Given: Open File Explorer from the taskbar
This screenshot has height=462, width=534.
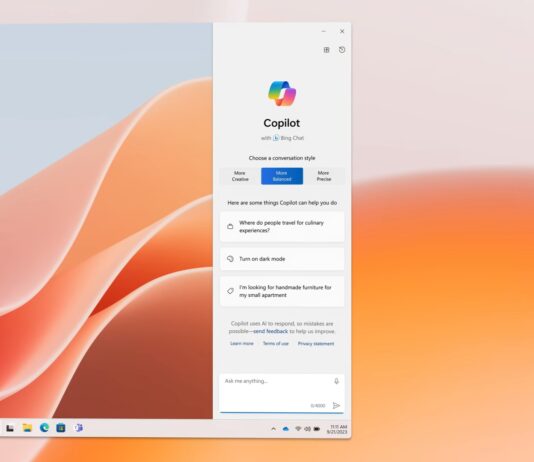Looking at the screenshot, I should (27, 428).
